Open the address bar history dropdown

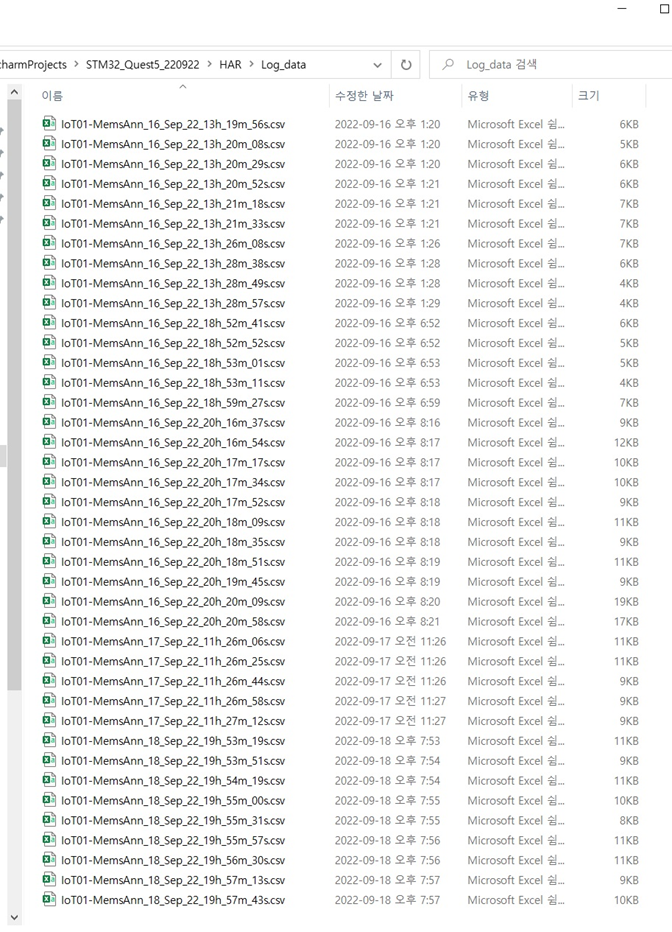tap(377, 65)
